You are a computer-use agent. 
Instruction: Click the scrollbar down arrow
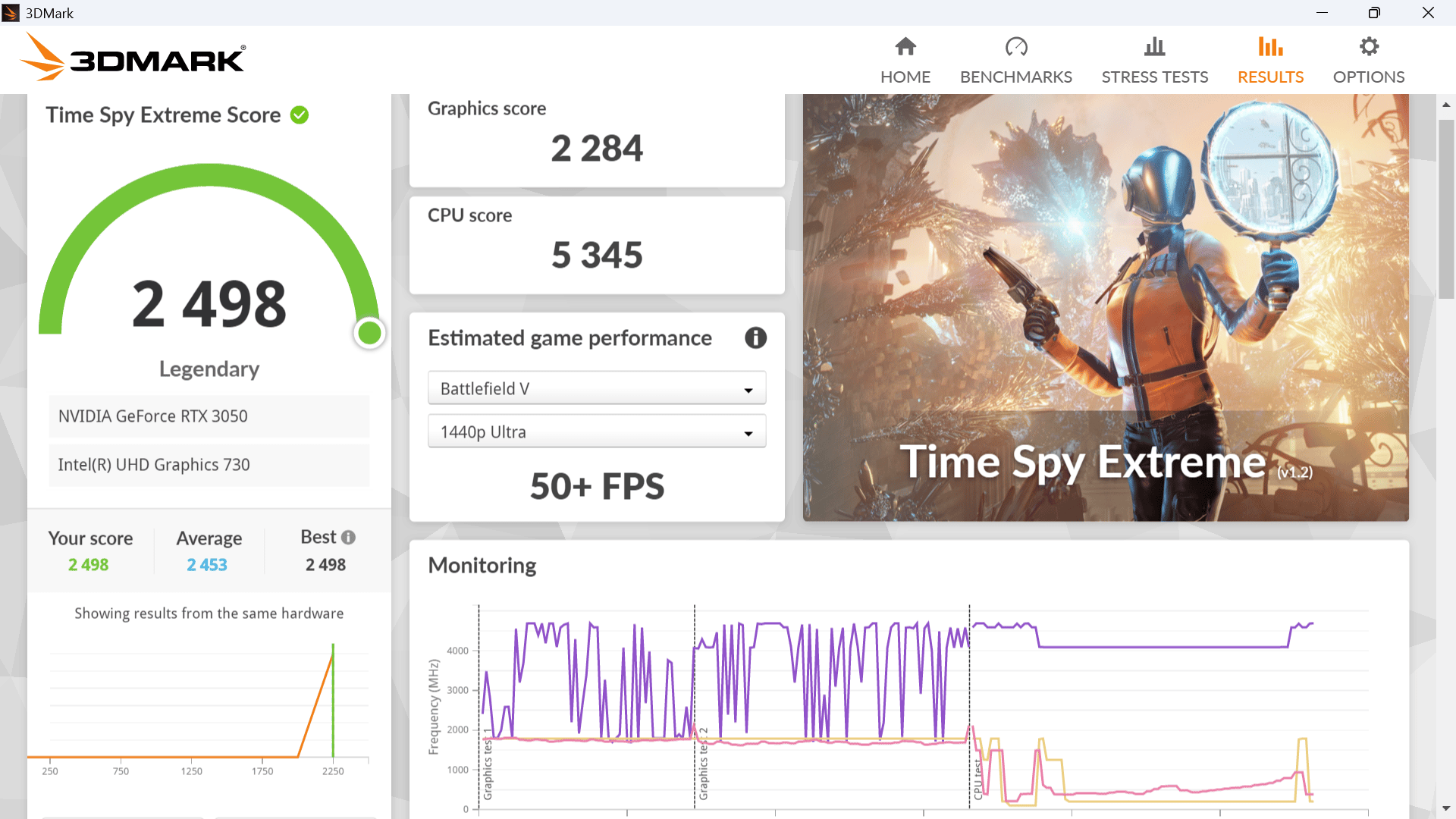(1446, 809)
